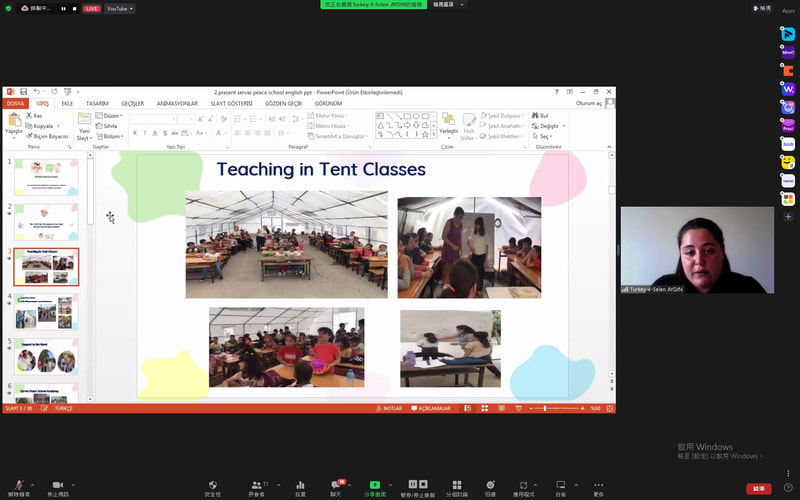
Task: Click Kes (cut) scissors icon
Action: (x=29, y=116)
